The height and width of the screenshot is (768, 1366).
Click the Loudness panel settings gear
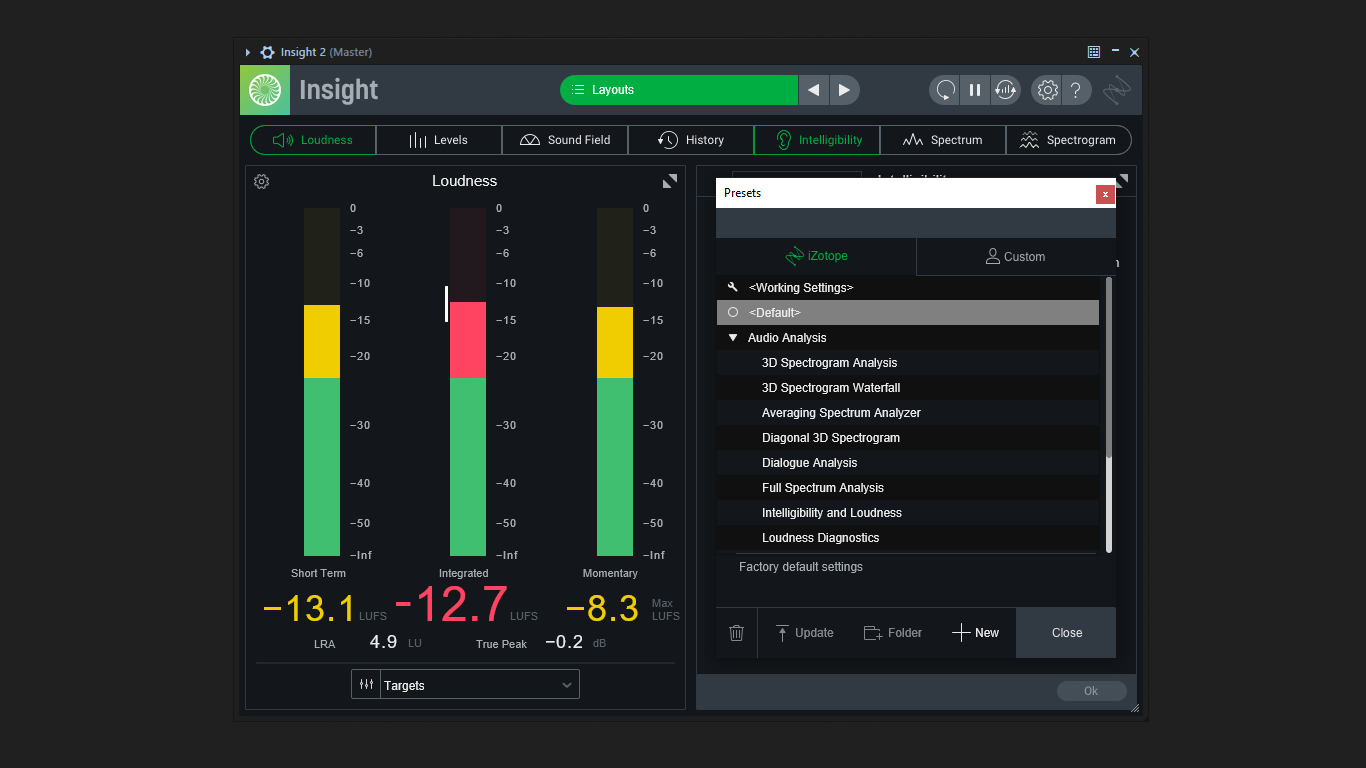pyautogui.click(x=261, y=181)
